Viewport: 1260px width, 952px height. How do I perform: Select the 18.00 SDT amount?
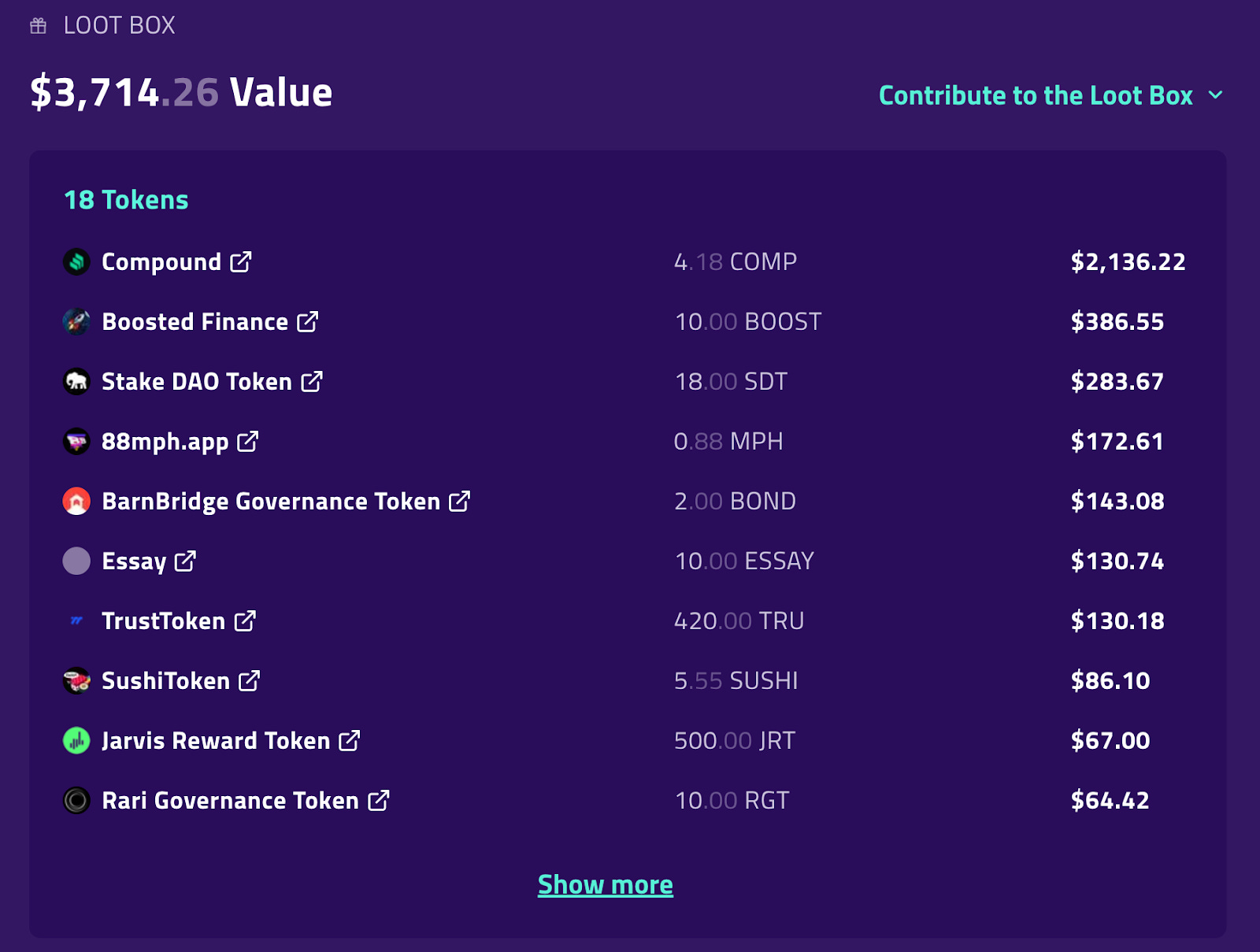click(x=731, y=381)
